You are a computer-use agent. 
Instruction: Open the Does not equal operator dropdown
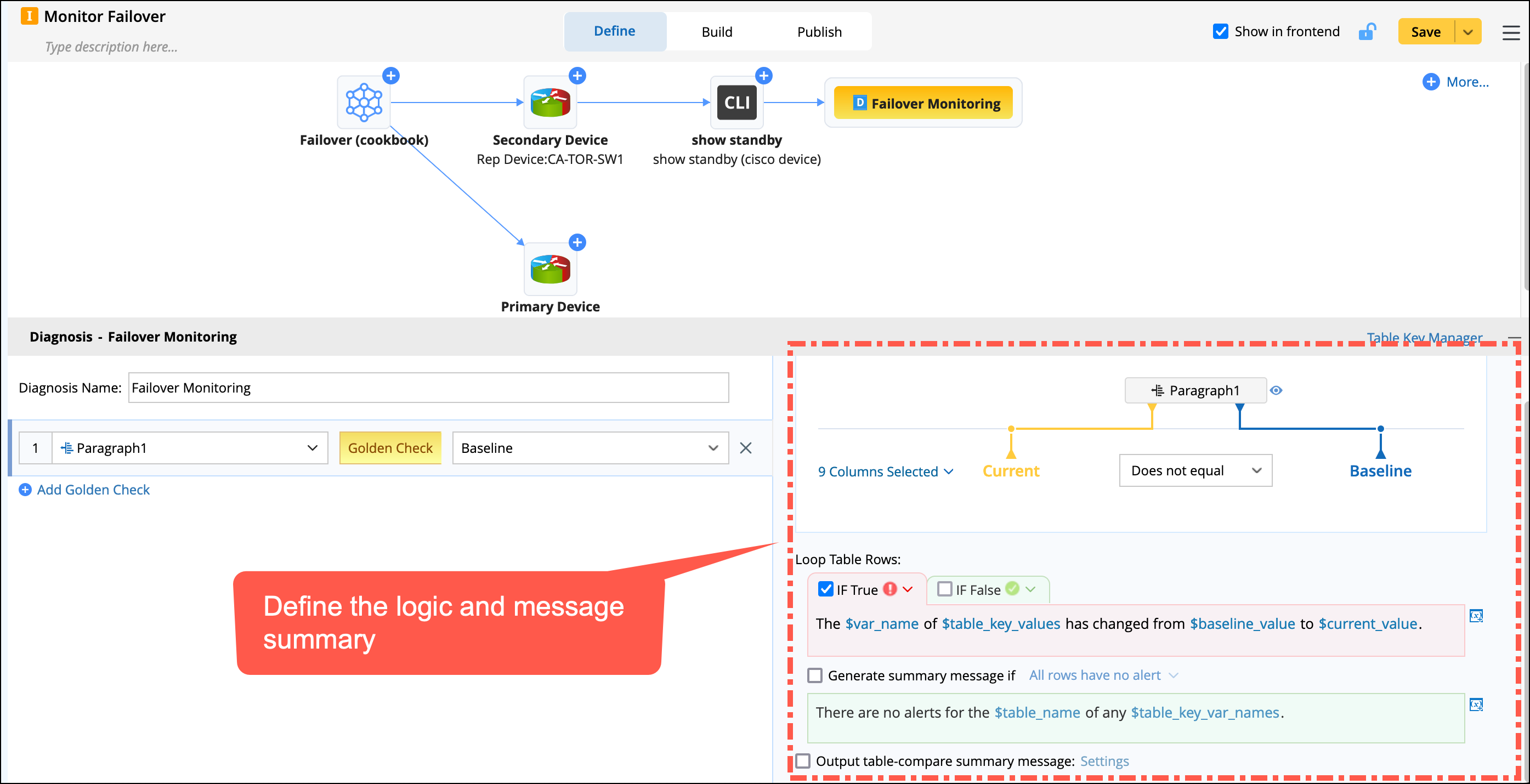point(1195,470)
